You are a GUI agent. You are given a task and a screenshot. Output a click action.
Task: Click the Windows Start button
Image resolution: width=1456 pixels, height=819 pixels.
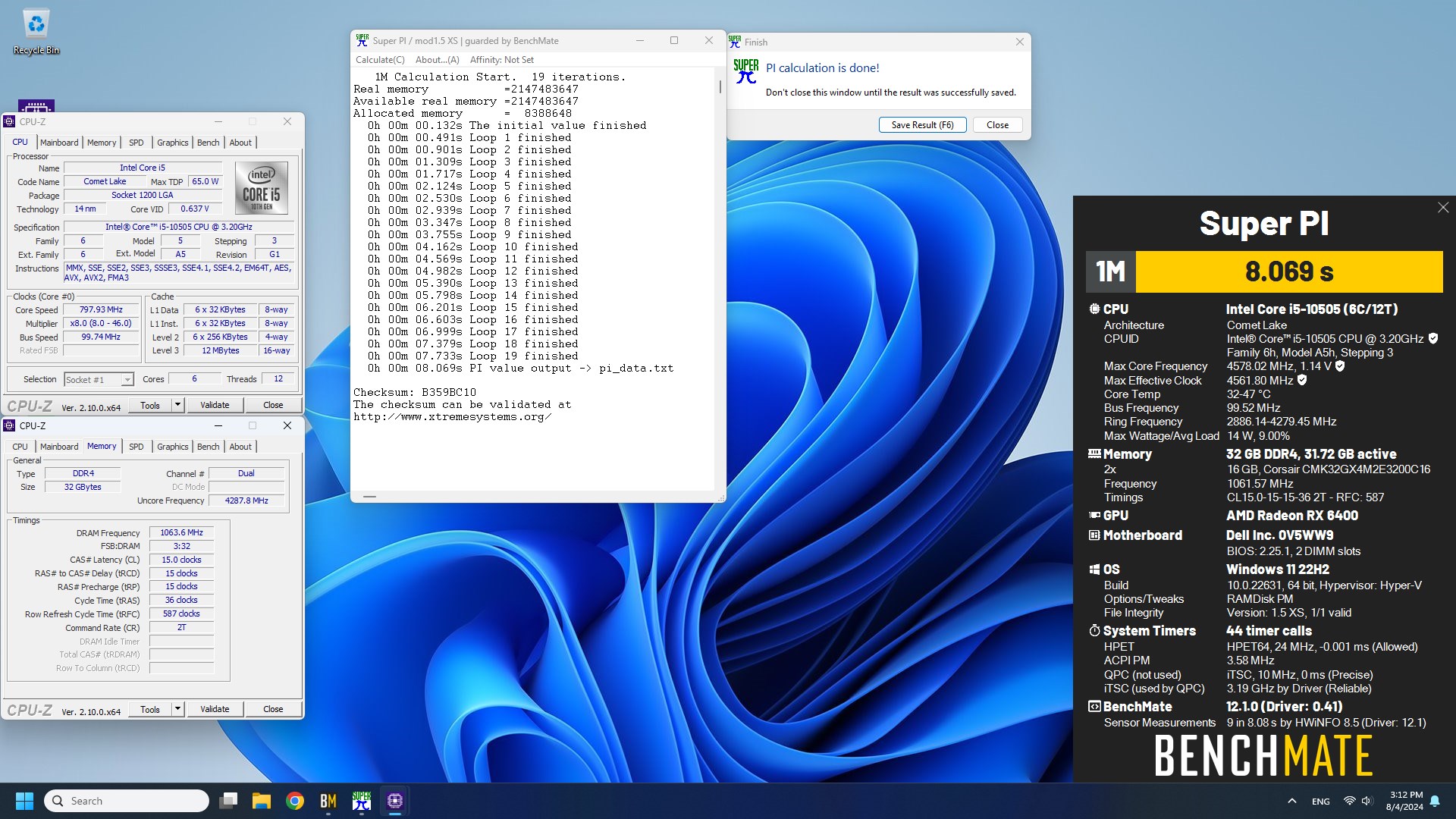pyautogui.click(x=24, y=801)
